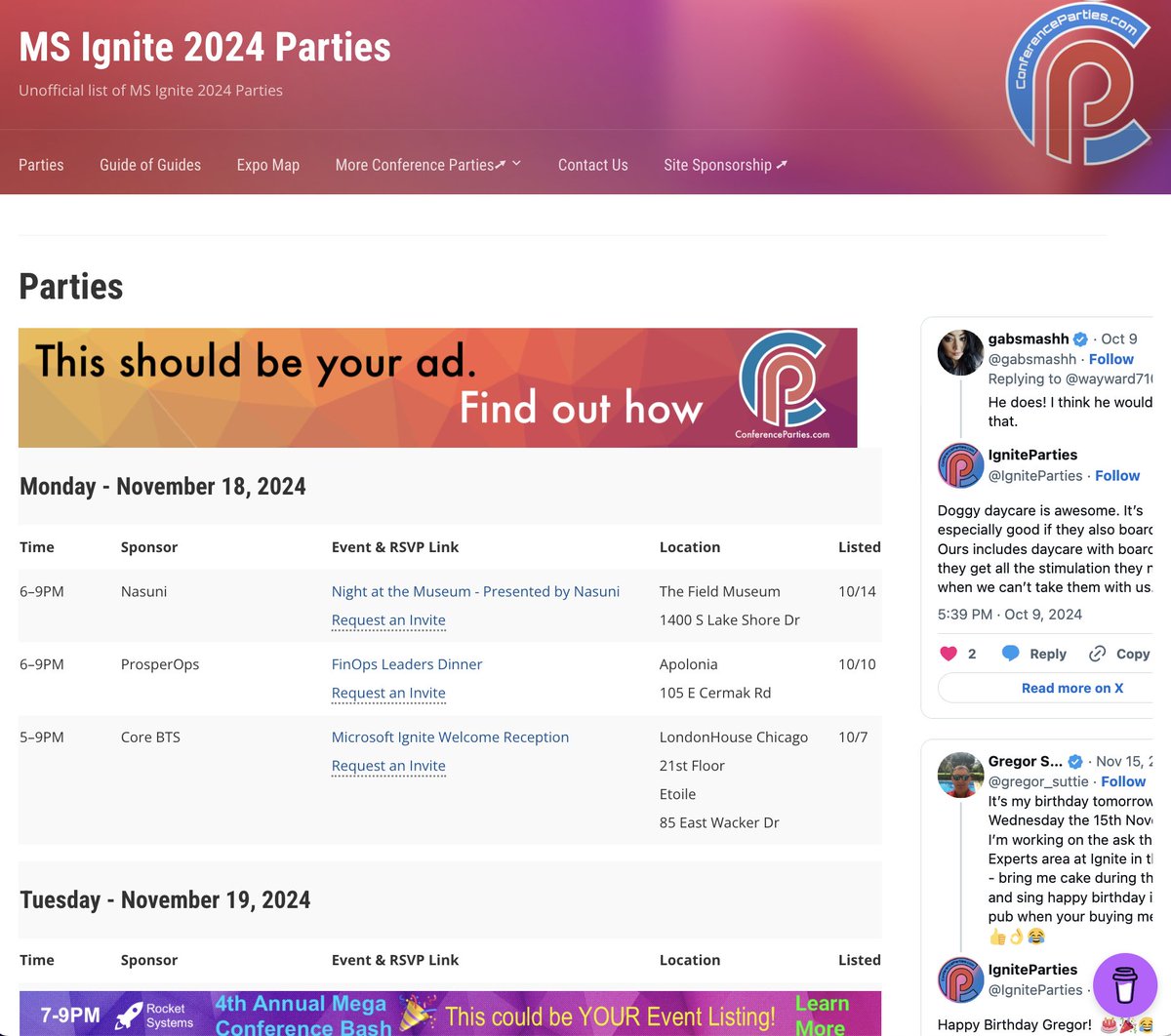Click the Copy link chain icon
The image size is (1171, 1036).
click(x=1098, y=654)
